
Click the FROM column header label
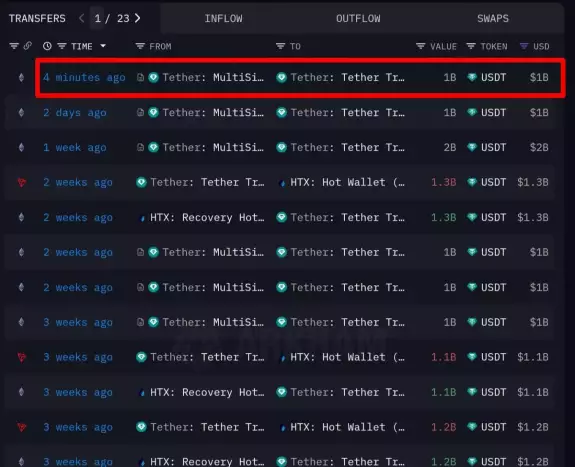click(160, 47)
